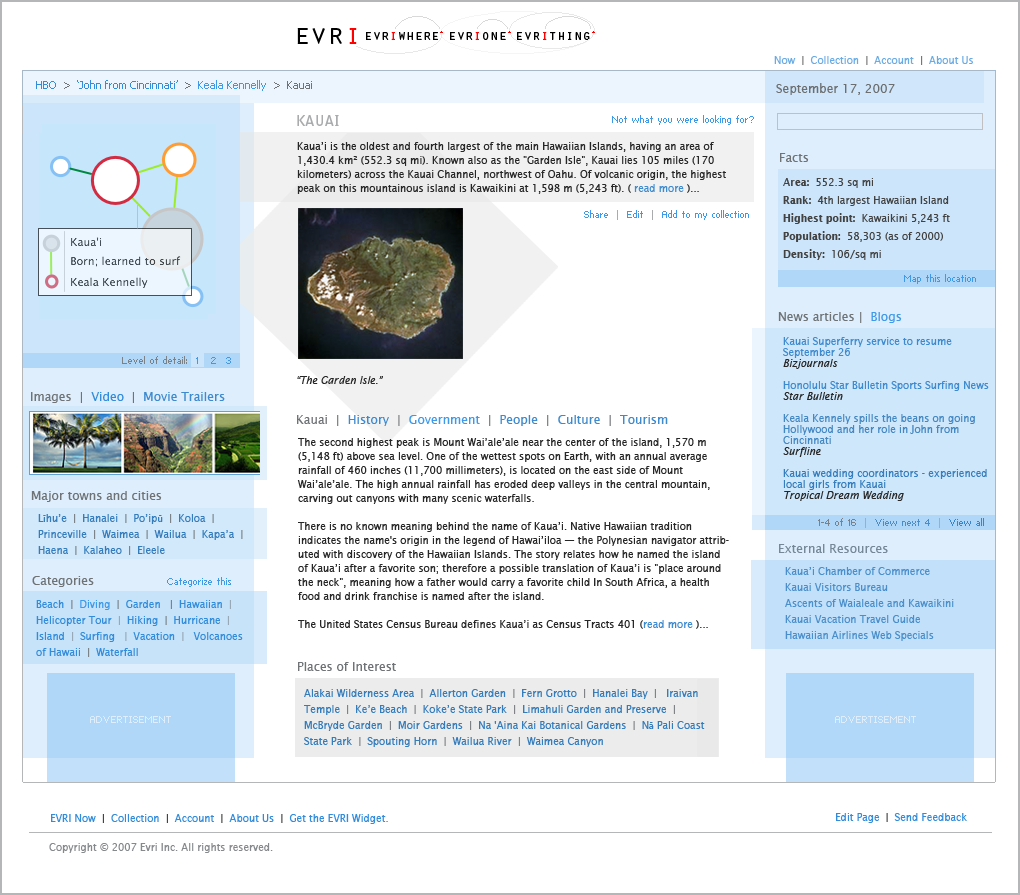Viewport: 1020px width, 895px height.
Task: Click 'View next 4' news link
Action: click(902, 522)
